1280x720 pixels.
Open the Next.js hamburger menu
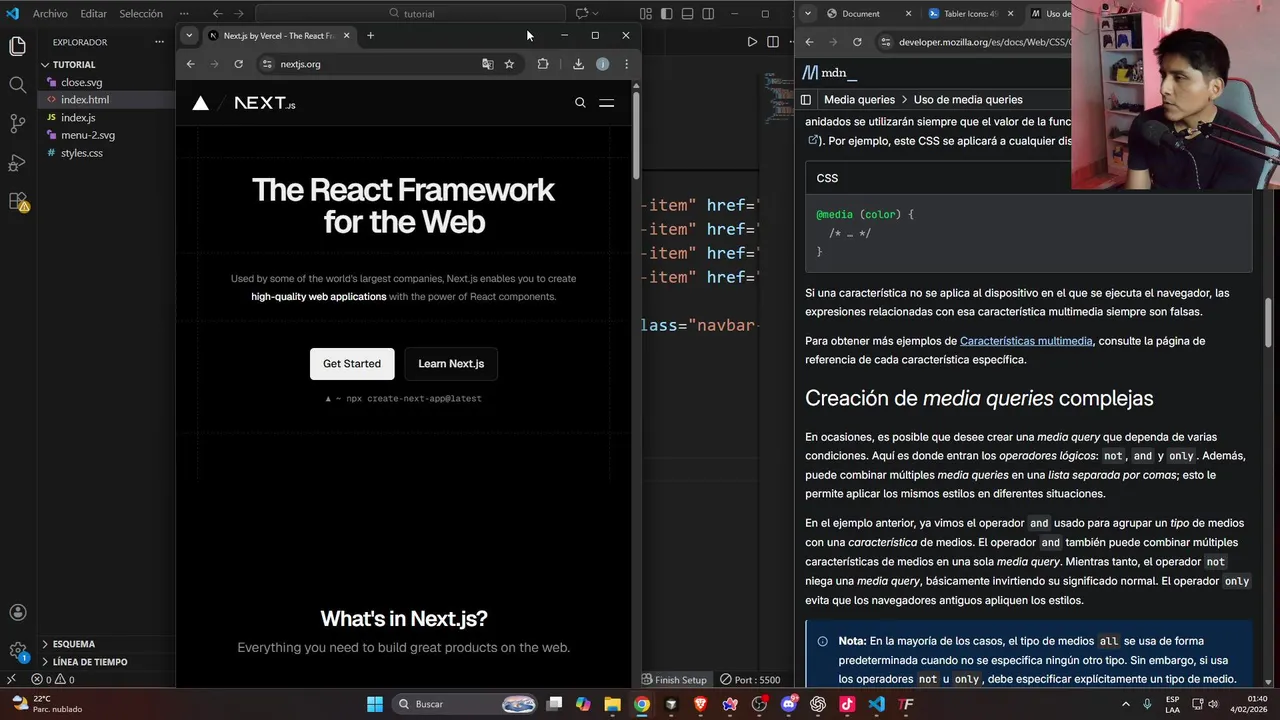(x=606, y=102)
